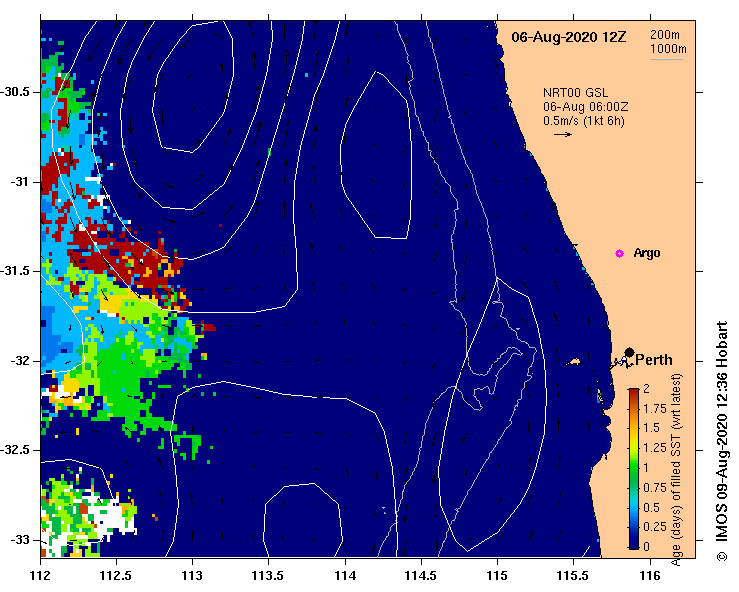The height and width of the screenshot is (592, 739).
Task: Click the 116 longitude axis label
Action: pos(650,576)
